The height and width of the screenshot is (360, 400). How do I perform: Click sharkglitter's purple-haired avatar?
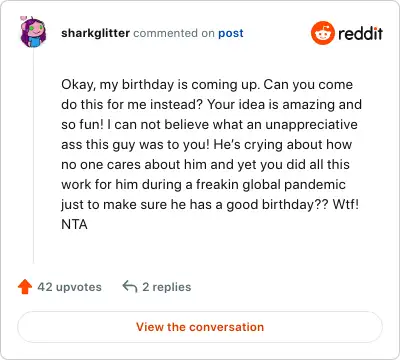click(33, 32)
